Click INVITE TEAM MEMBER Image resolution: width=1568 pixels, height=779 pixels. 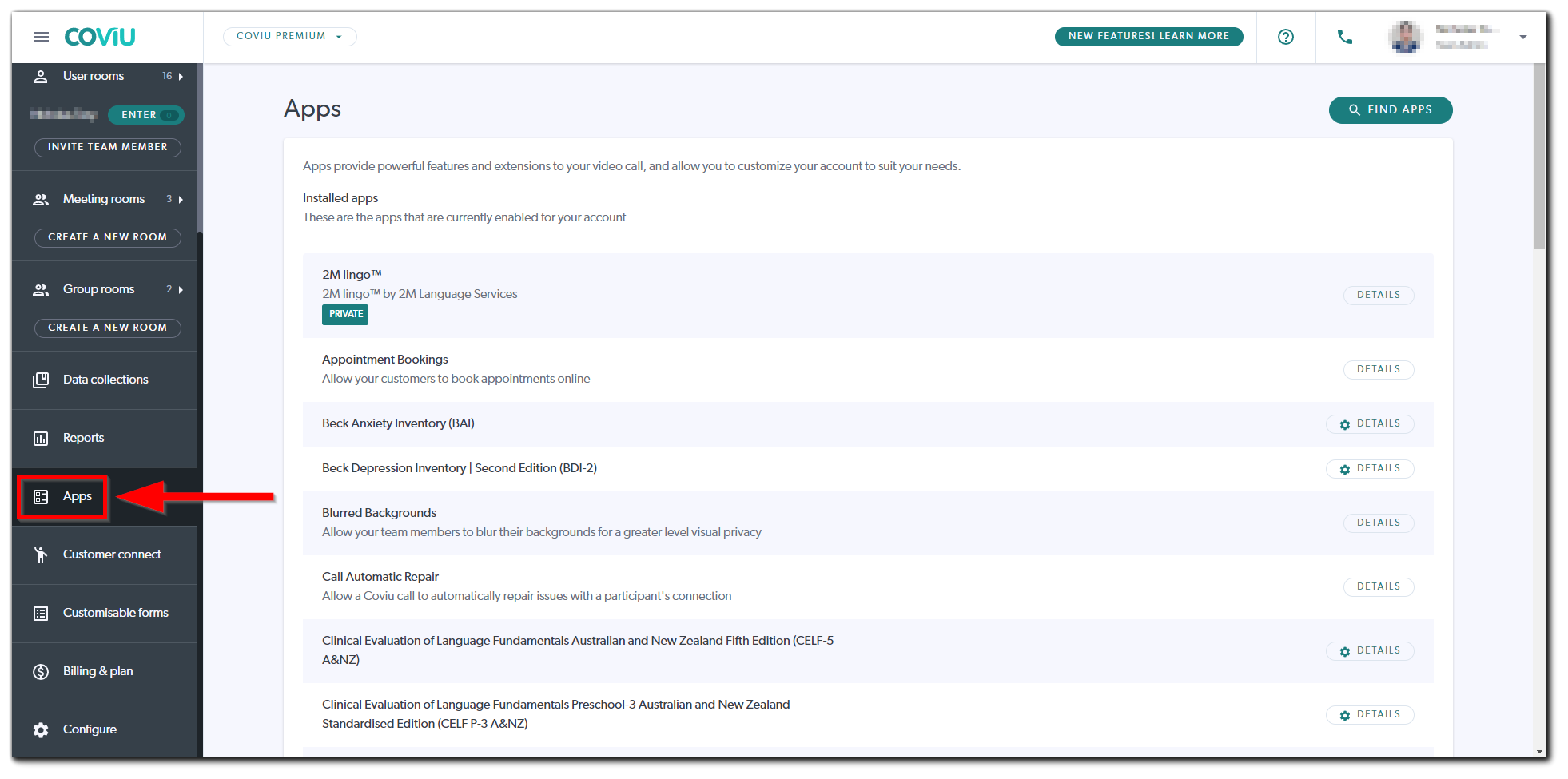tap(107, 147)
